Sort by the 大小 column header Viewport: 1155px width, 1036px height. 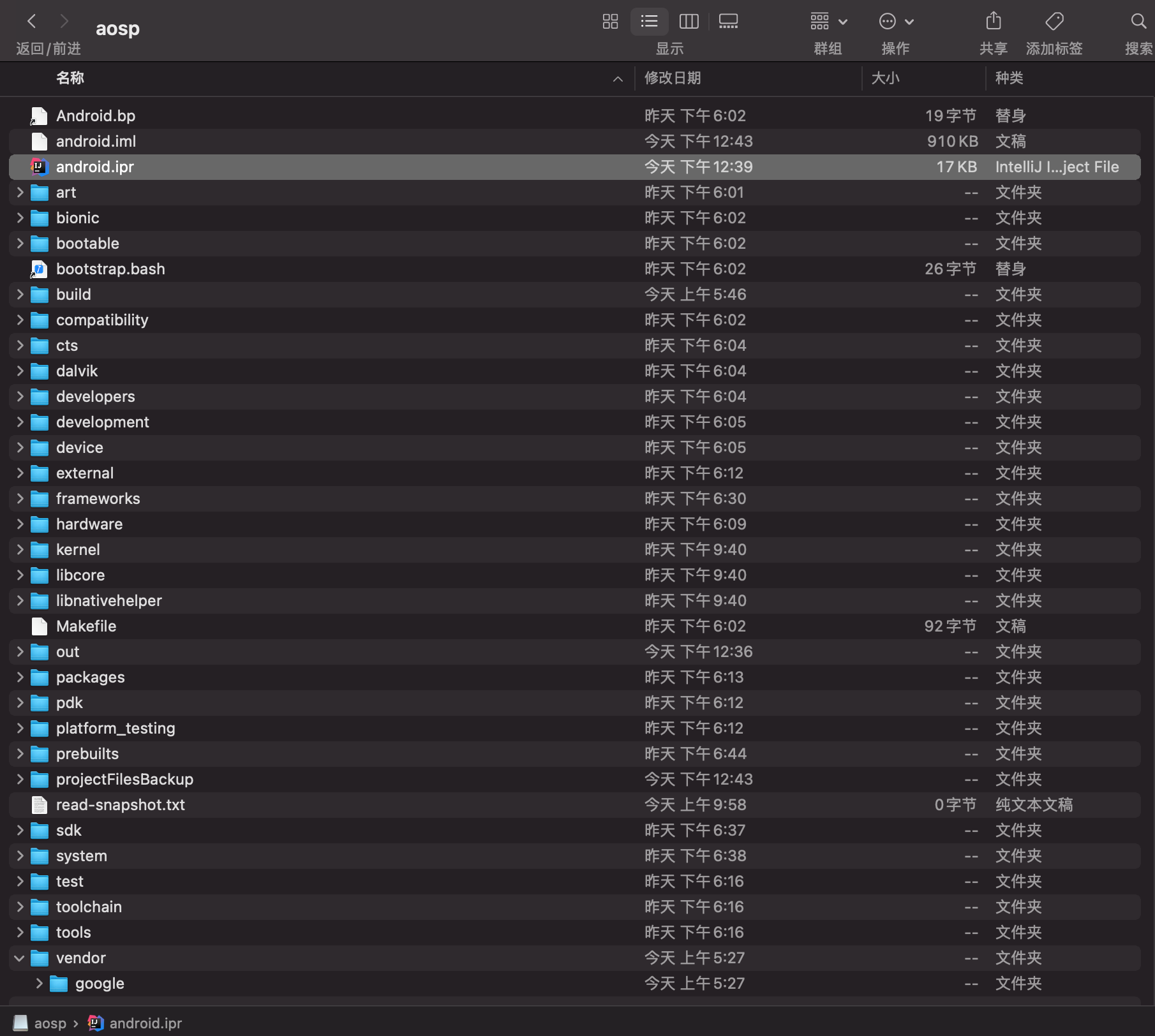pos(885,78)
